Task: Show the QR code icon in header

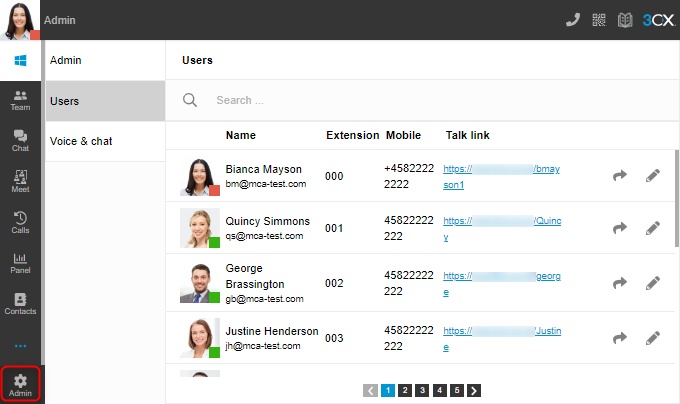Action: point(599,20)
